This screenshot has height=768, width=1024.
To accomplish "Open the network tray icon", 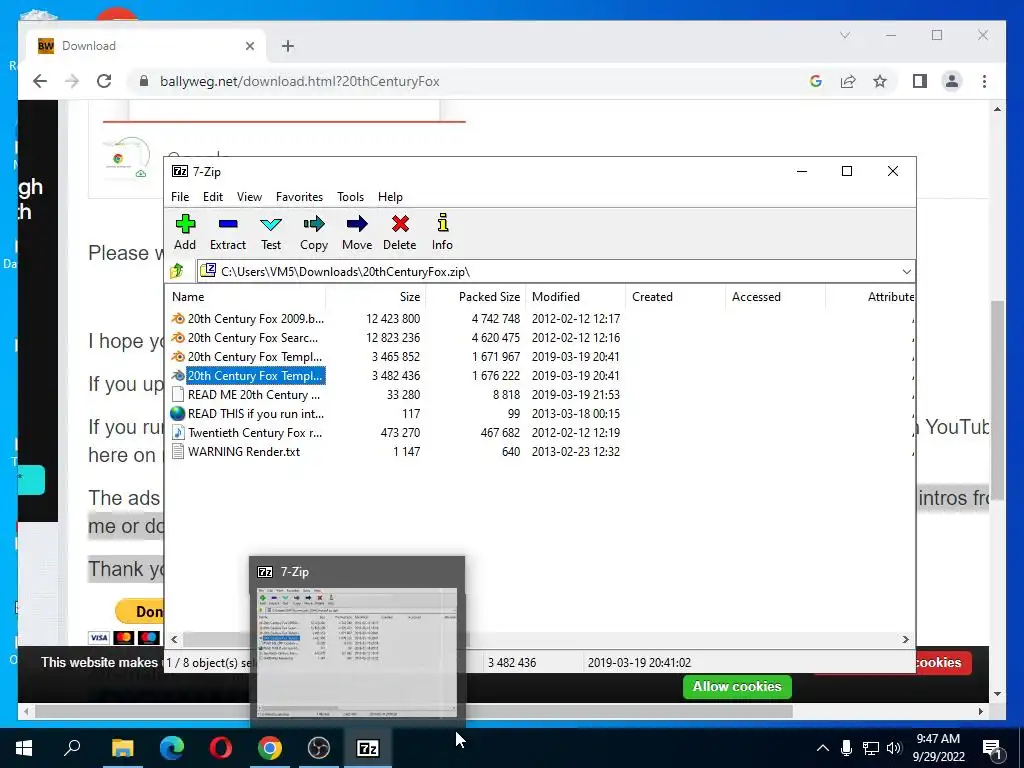I will [x=871, y=748].
